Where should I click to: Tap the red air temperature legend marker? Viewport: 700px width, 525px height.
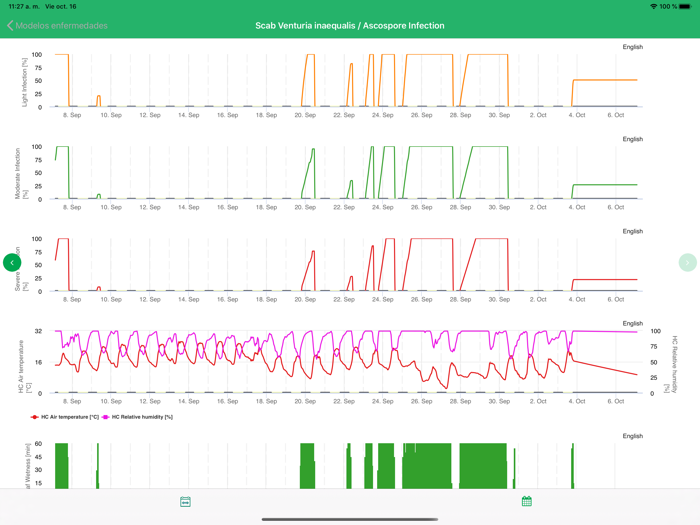pos(35,417)
